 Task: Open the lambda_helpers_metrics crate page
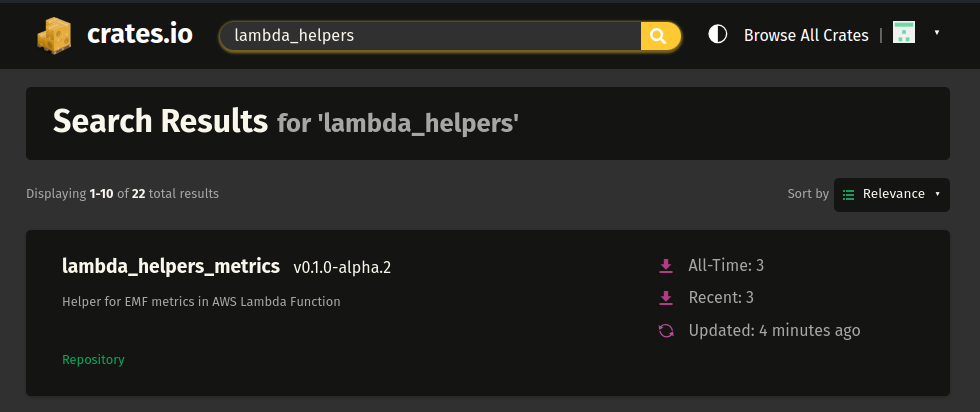click(x=171, y=266)
